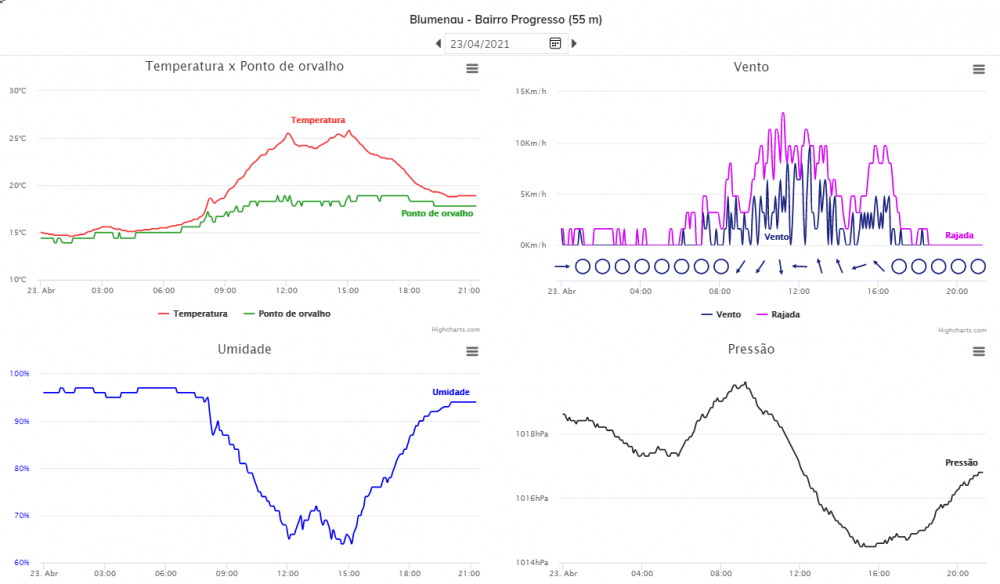Viewport: 1000px width, 584px height.
Task: Click the green Ponto de orvalho label
Action: click(437, 213)
